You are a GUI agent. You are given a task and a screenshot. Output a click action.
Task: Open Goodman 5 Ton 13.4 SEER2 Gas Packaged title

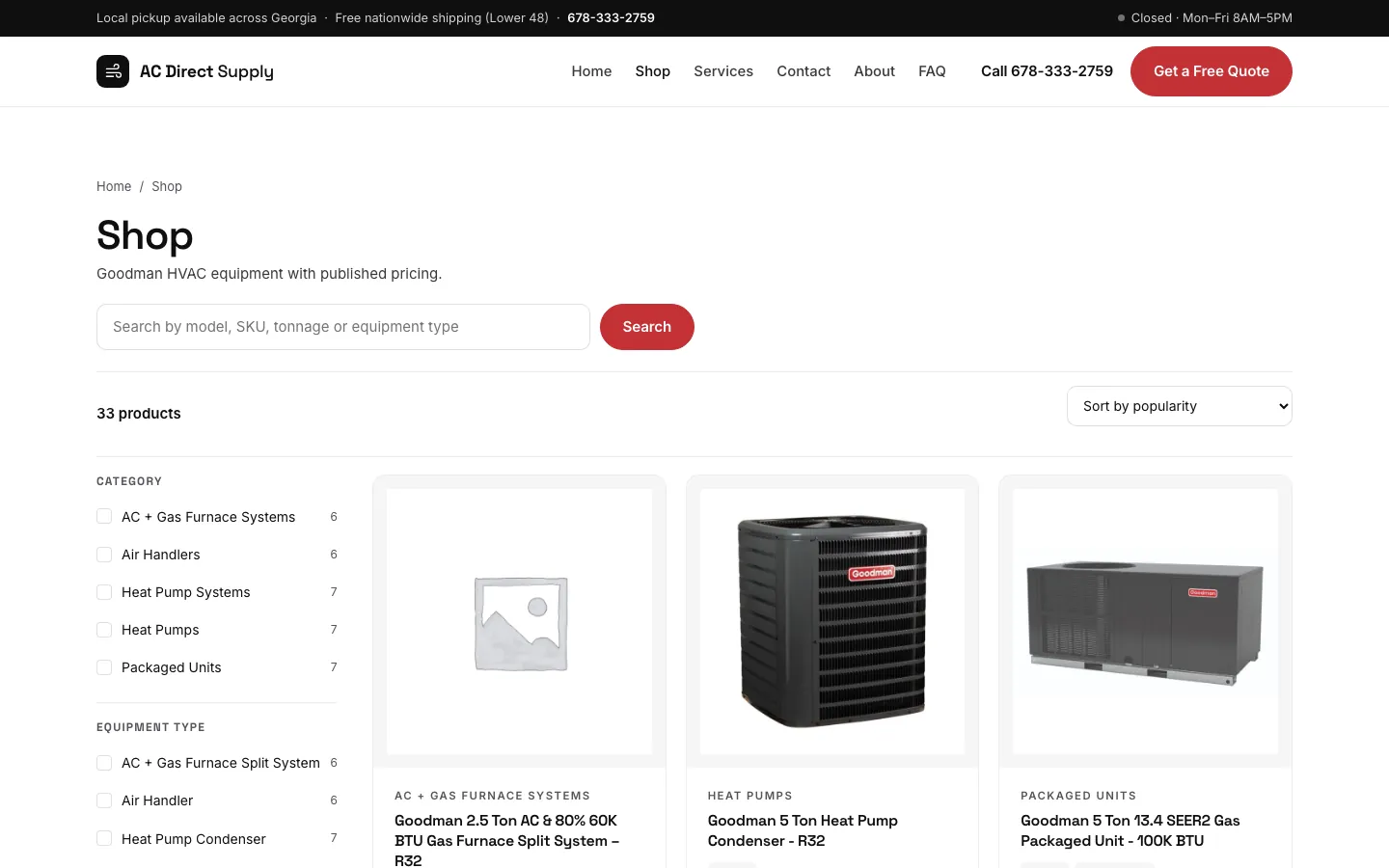coord(1130,830)
